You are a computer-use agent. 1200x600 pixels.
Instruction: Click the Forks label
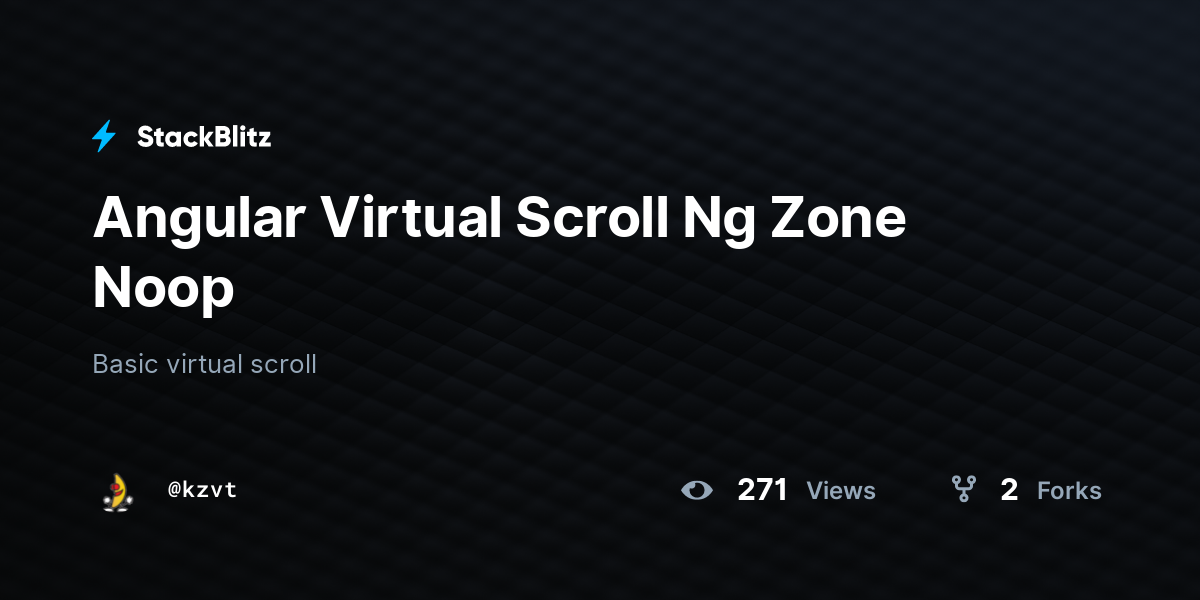click(x=1069, y=491)
